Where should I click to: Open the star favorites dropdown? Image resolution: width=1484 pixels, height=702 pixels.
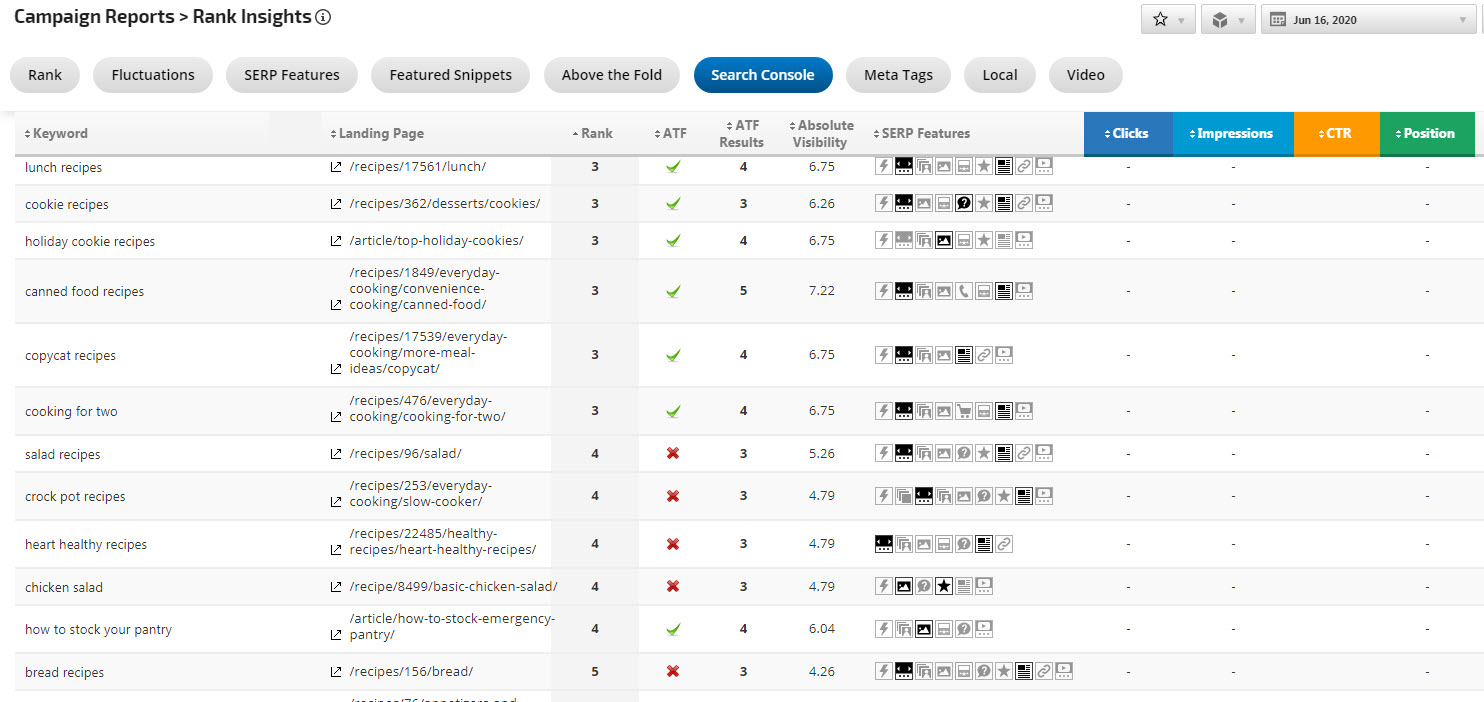tap(1168, 20)
